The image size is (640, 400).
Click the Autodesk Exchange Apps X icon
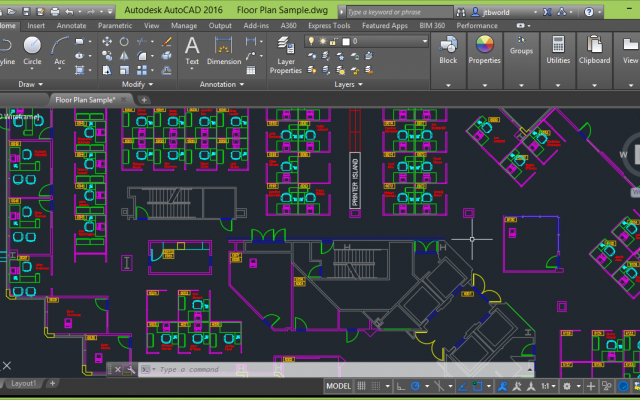547,12
